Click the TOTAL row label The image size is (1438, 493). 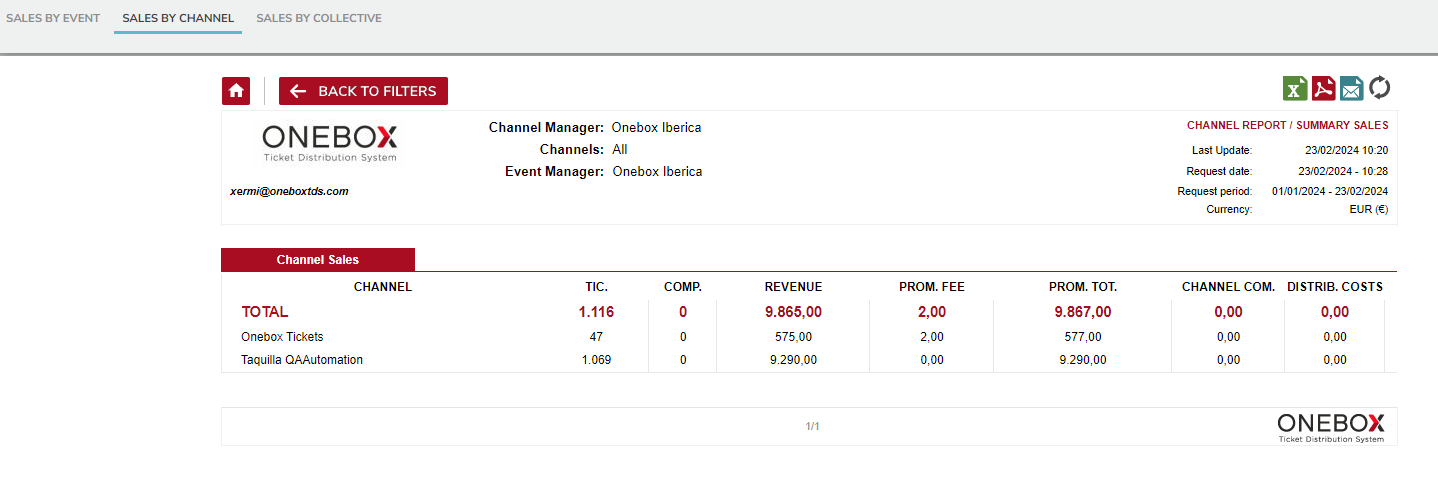265,312
